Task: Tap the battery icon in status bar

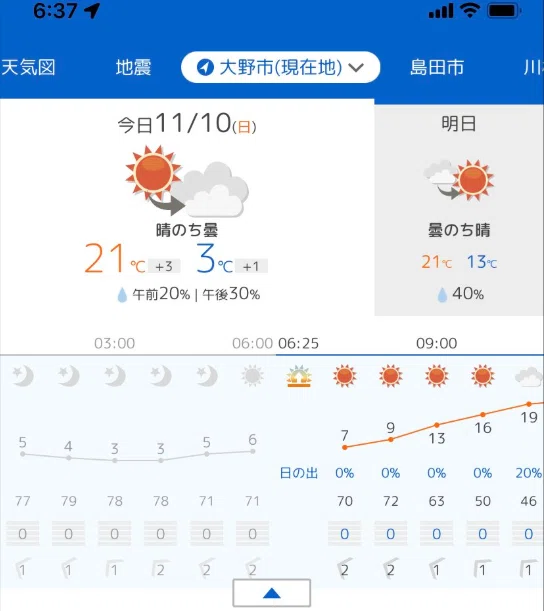Action: pos(503,11)
